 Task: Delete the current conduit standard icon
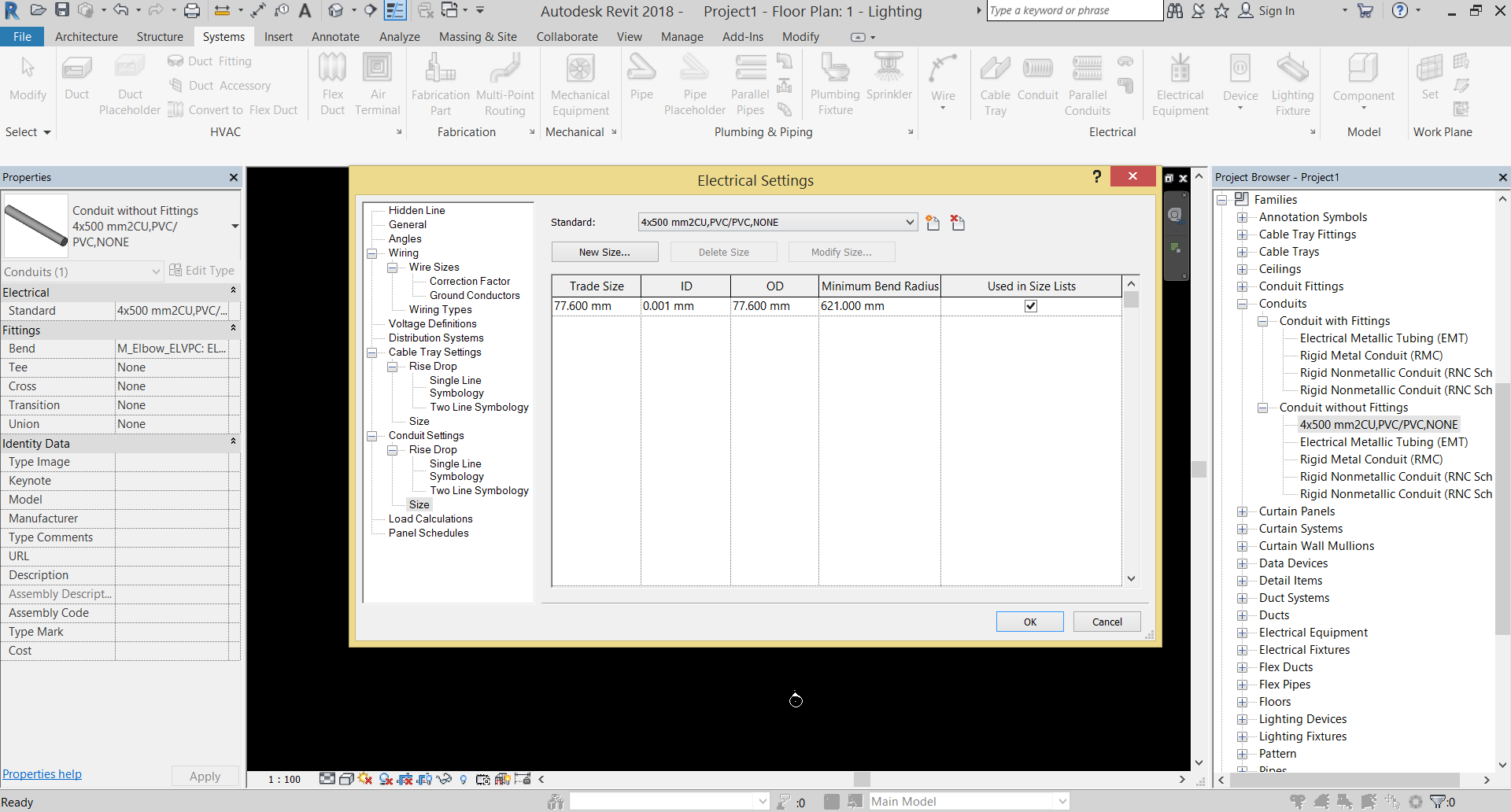click(958, 223)
